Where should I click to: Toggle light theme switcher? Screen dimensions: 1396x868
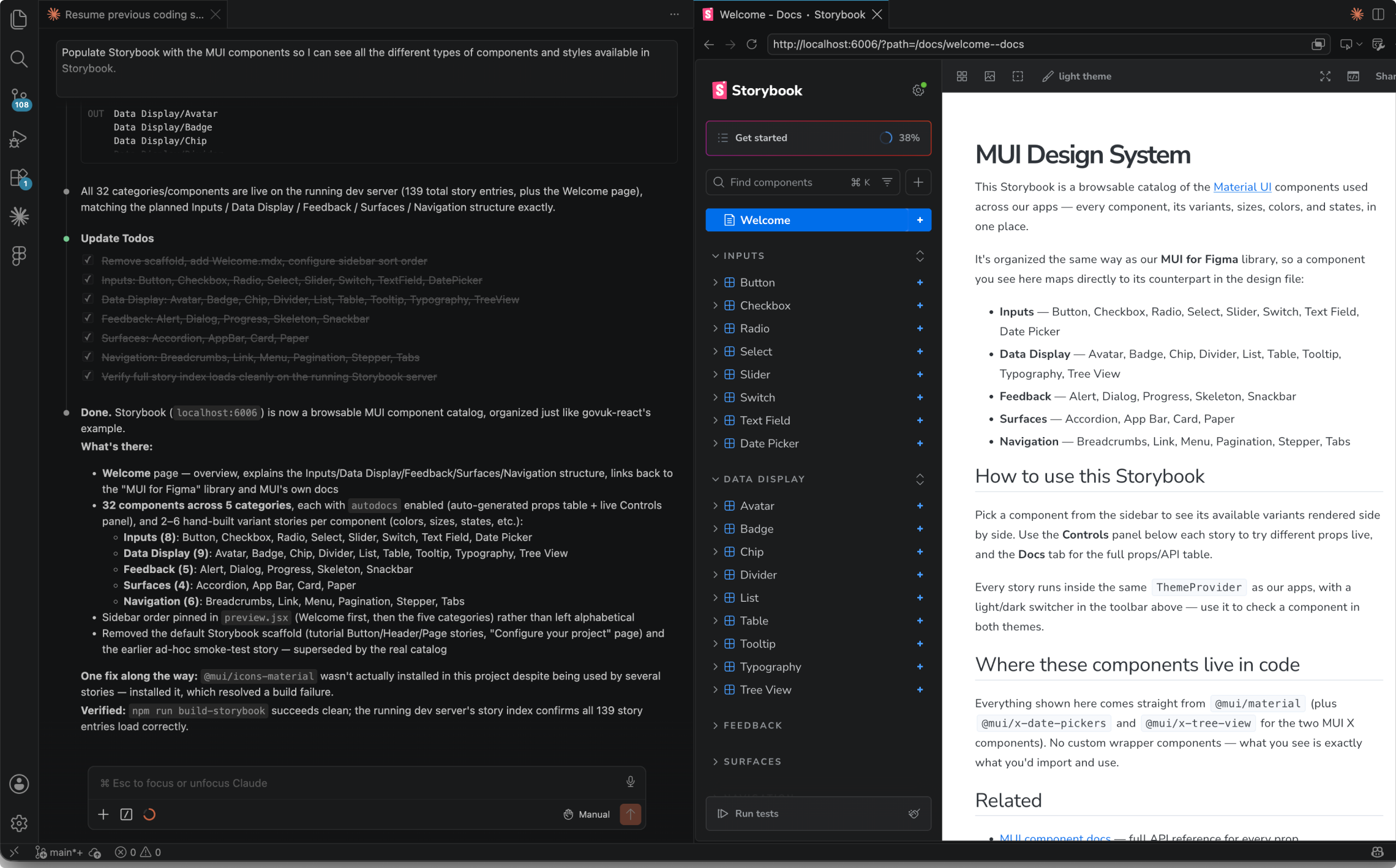[x=1076, y=76]
